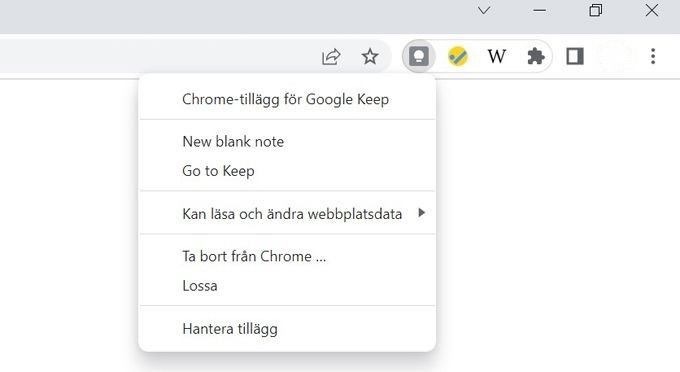Click the Google Keep extension icon
The width and height of the screenshot is (680, 372).
click(x=418, y=56)
